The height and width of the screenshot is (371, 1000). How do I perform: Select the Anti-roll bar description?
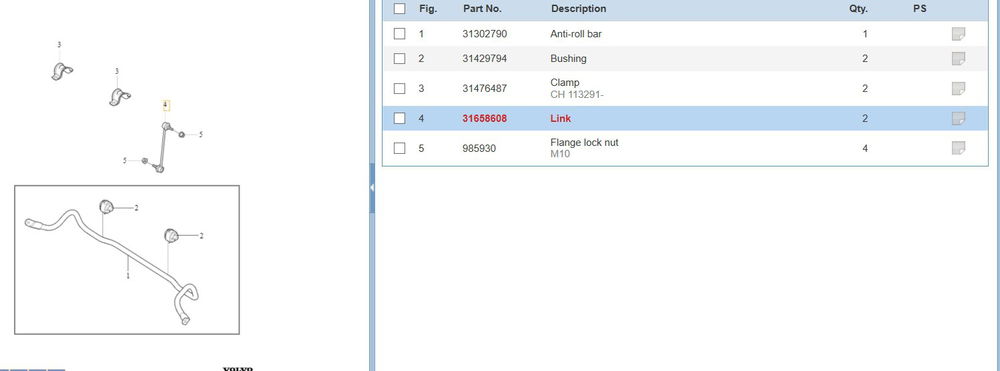pyautogui.click(x=576, y=34)
